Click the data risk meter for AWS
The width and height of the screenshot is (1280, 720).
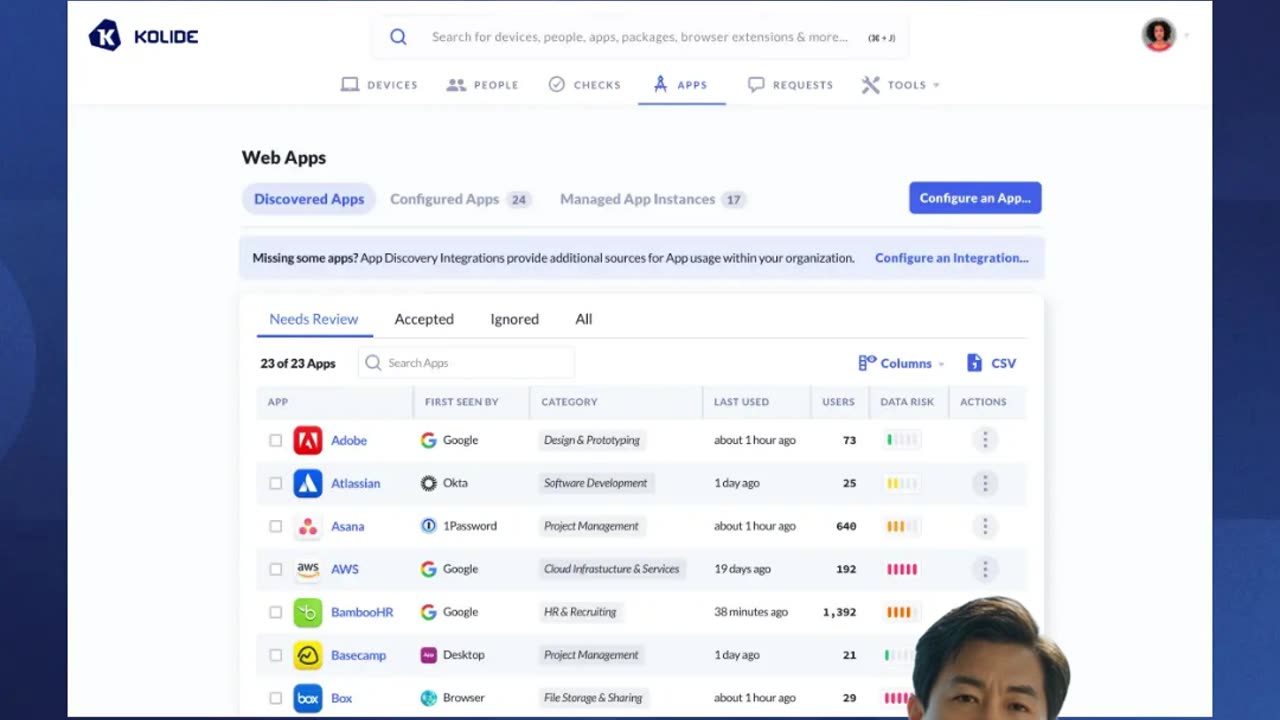(x=901, y=569)
